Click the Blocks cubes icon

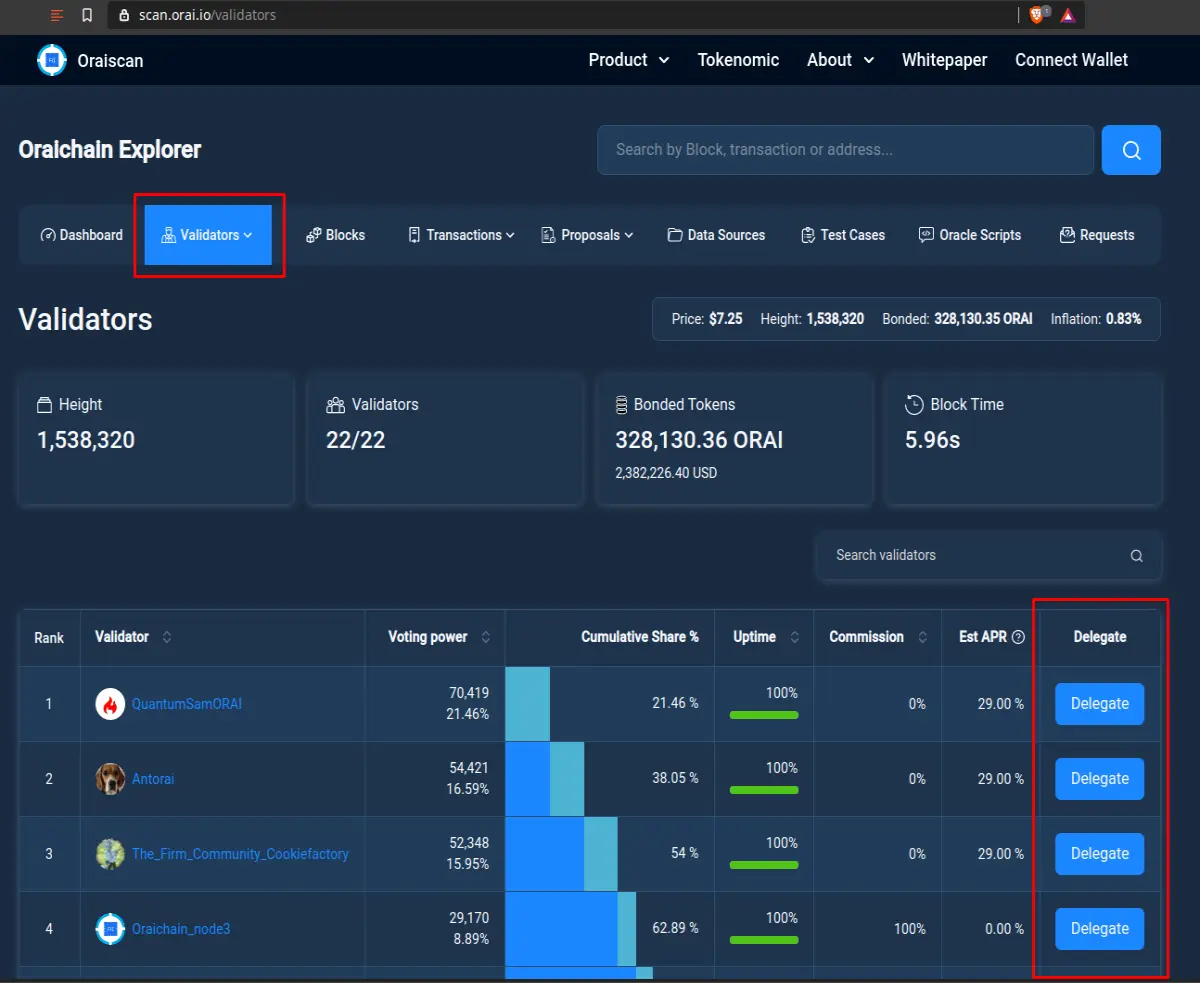point(313,235)
